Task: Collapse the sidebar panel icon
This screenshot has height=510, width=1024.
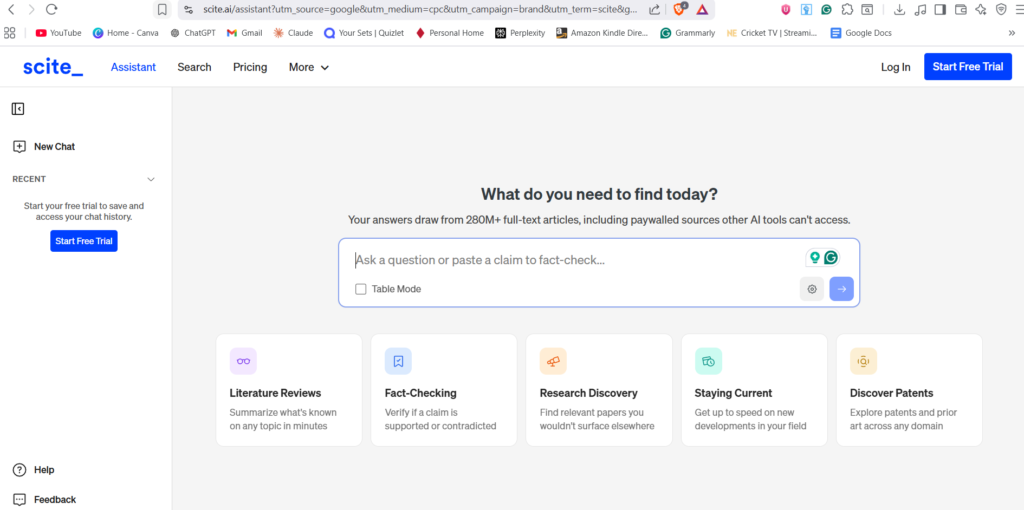Action: (x=18, y=109)
